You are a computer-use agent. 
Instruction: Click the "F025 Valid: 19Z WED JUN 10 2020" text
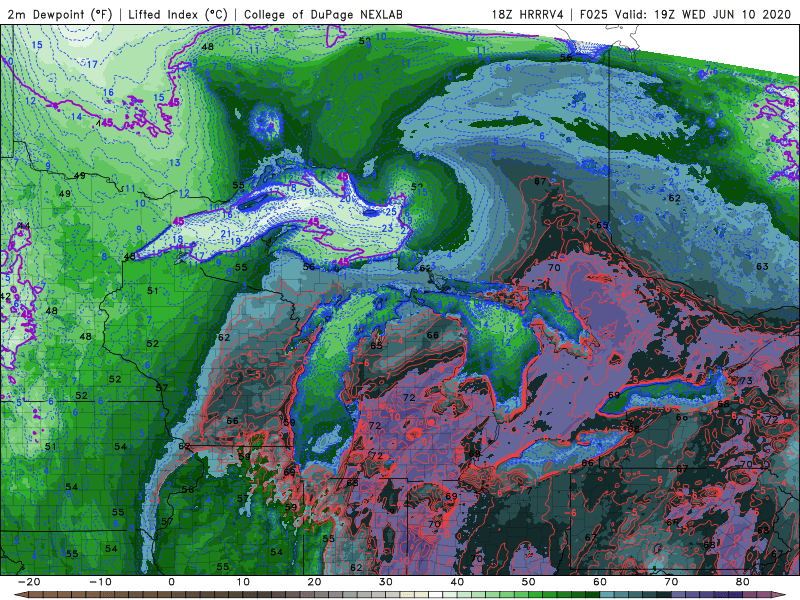(x=685, y=14)
